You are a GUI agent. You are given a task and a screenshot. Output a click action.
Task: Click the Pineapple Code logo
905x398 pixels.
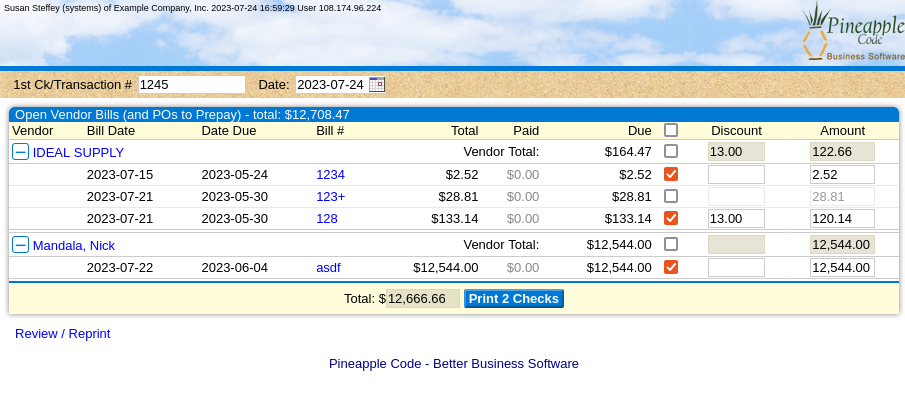click(x=853, y=32)
